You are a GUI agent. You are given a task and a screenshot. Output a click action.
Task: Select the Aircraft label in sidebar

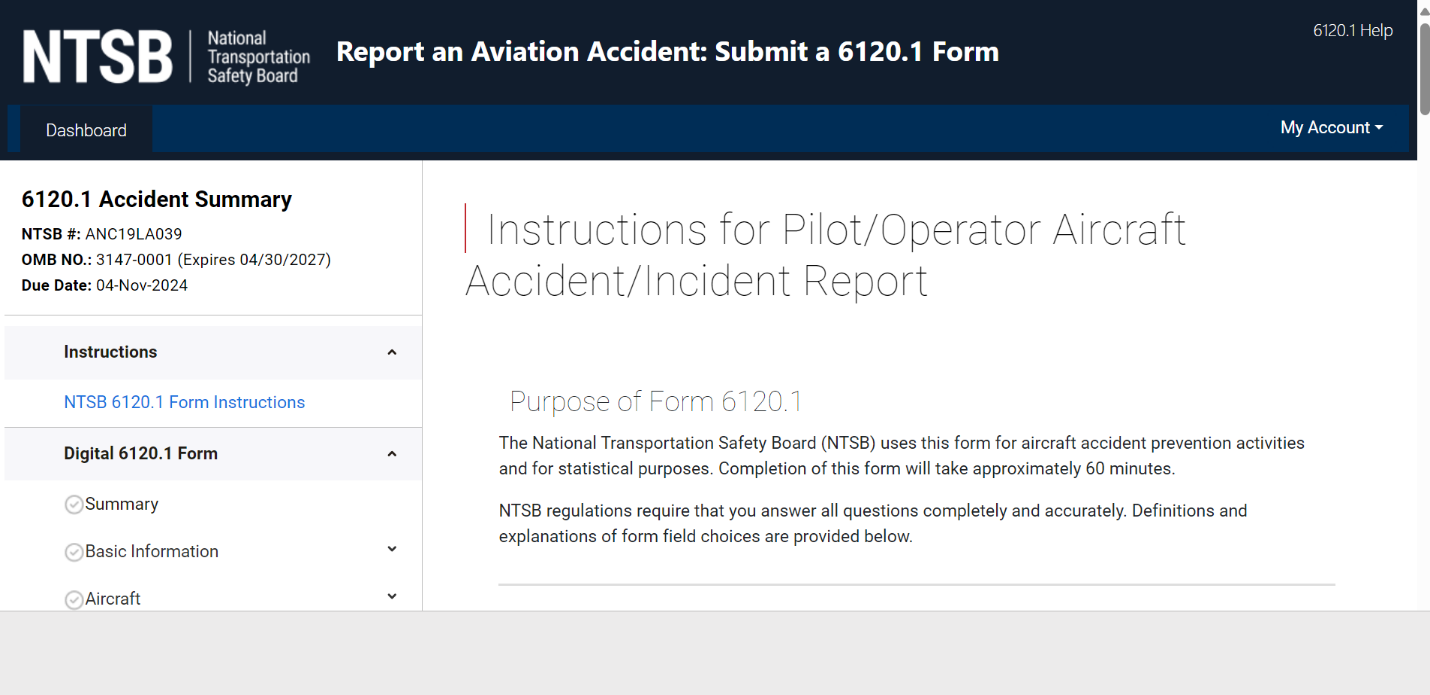click(x=113, y=598)
